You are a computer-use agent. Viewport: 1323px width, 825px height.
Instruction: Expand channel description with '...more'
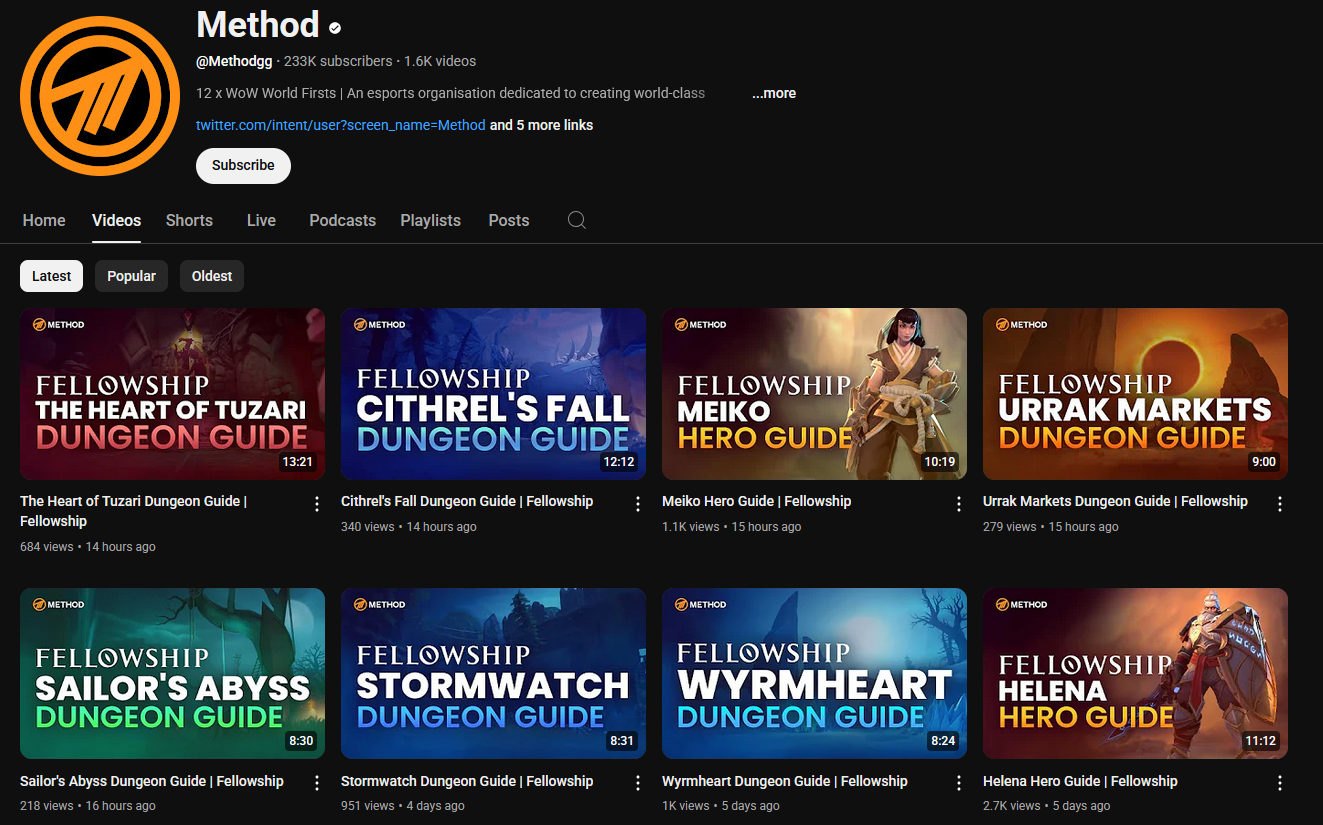pos(774,93)
